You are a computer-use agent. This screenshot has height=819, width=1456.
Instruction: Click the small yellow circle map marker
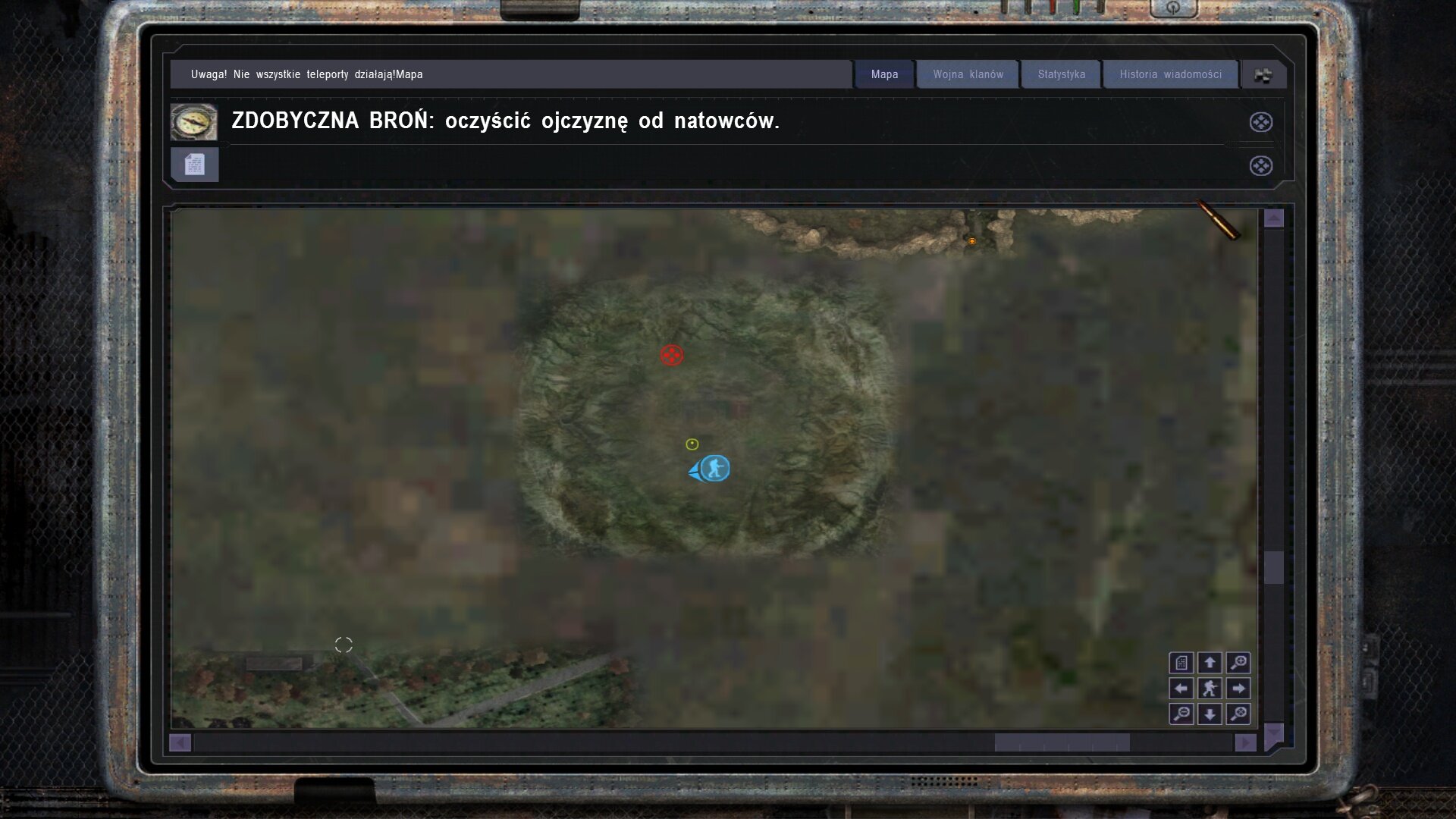[692, 444]
